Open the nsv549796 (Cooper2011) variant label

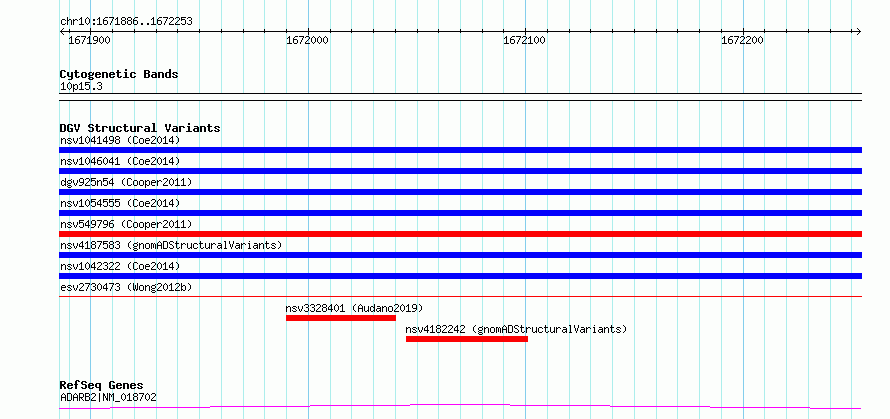[126, 224]
